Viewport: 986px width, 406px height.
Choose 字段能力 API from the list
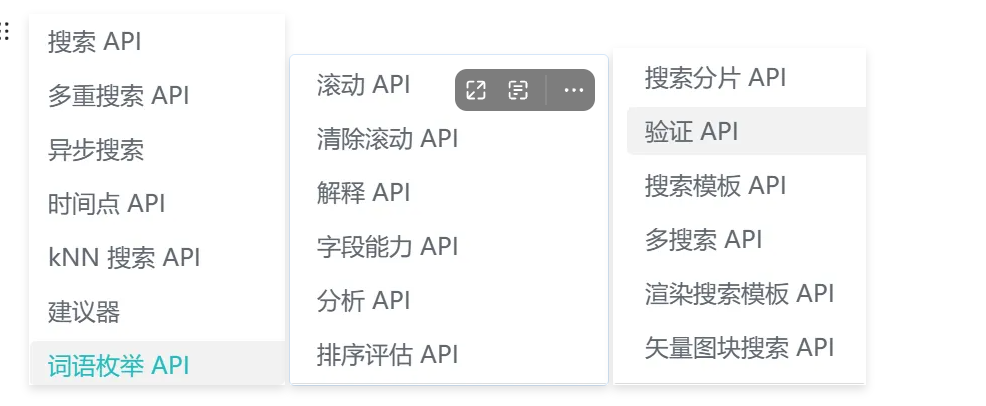click(x=387, y=246)
